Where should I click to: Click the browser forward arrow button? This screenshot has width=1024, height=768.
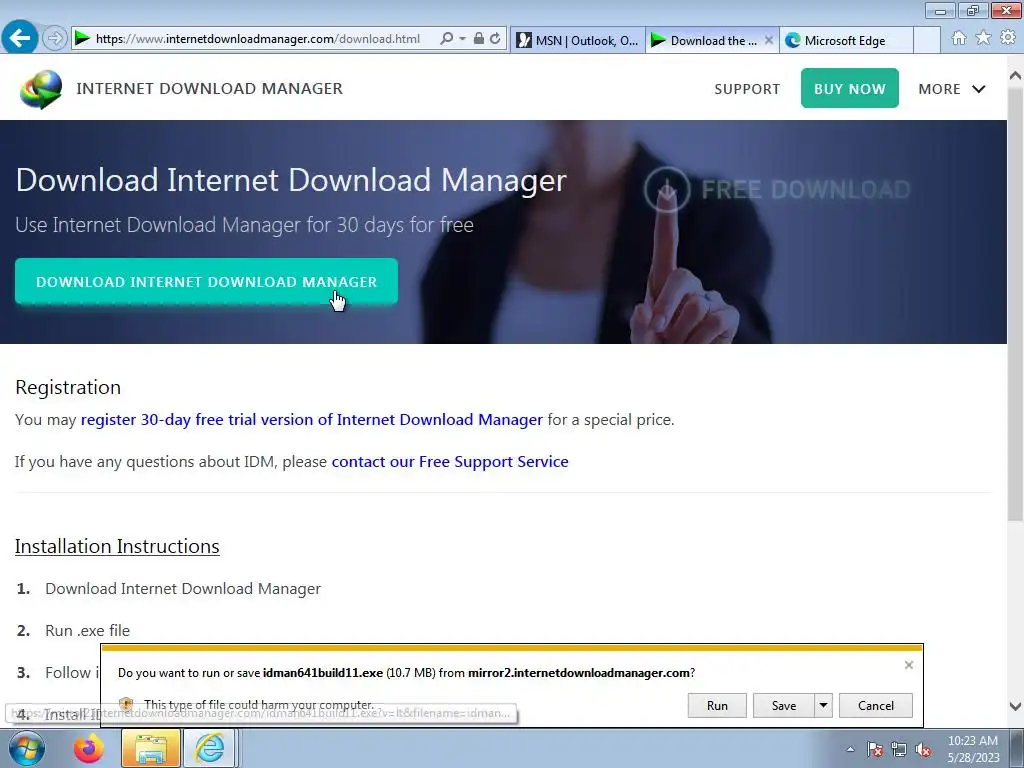55,39
